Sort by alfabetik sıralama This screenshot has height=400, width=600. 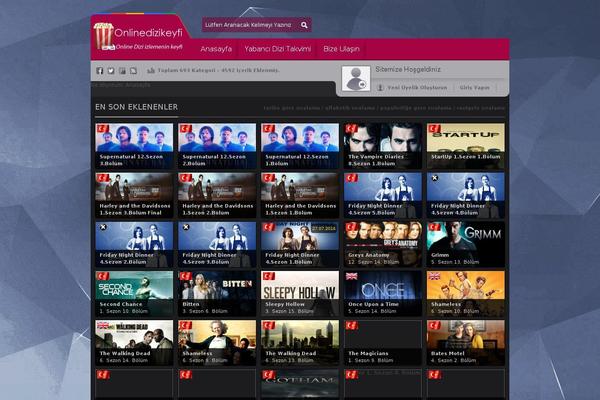pyautogui.click(x=350, y=108)
